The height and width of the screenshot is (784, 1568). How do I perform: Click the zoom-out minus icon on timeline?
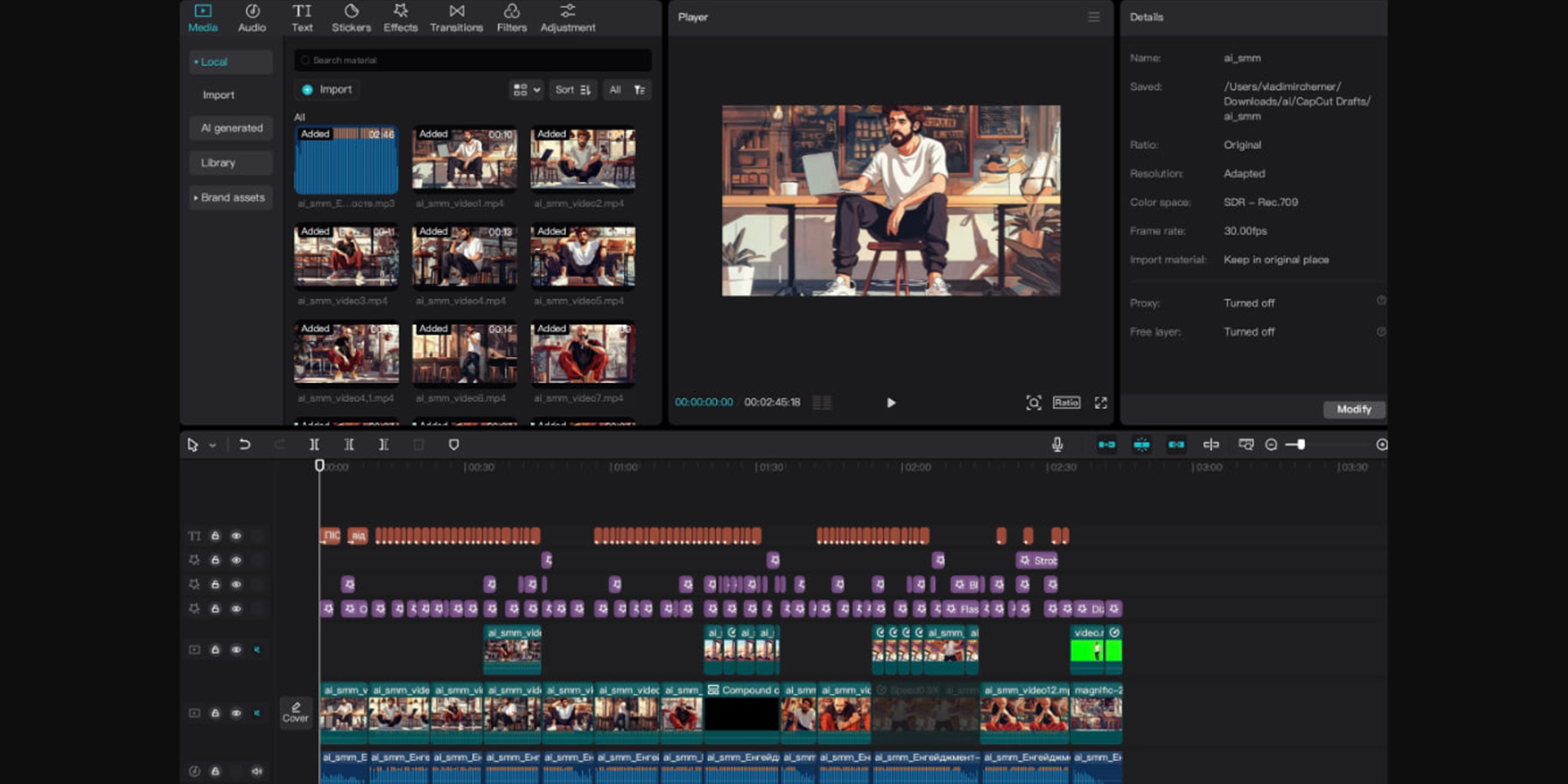1271,445
